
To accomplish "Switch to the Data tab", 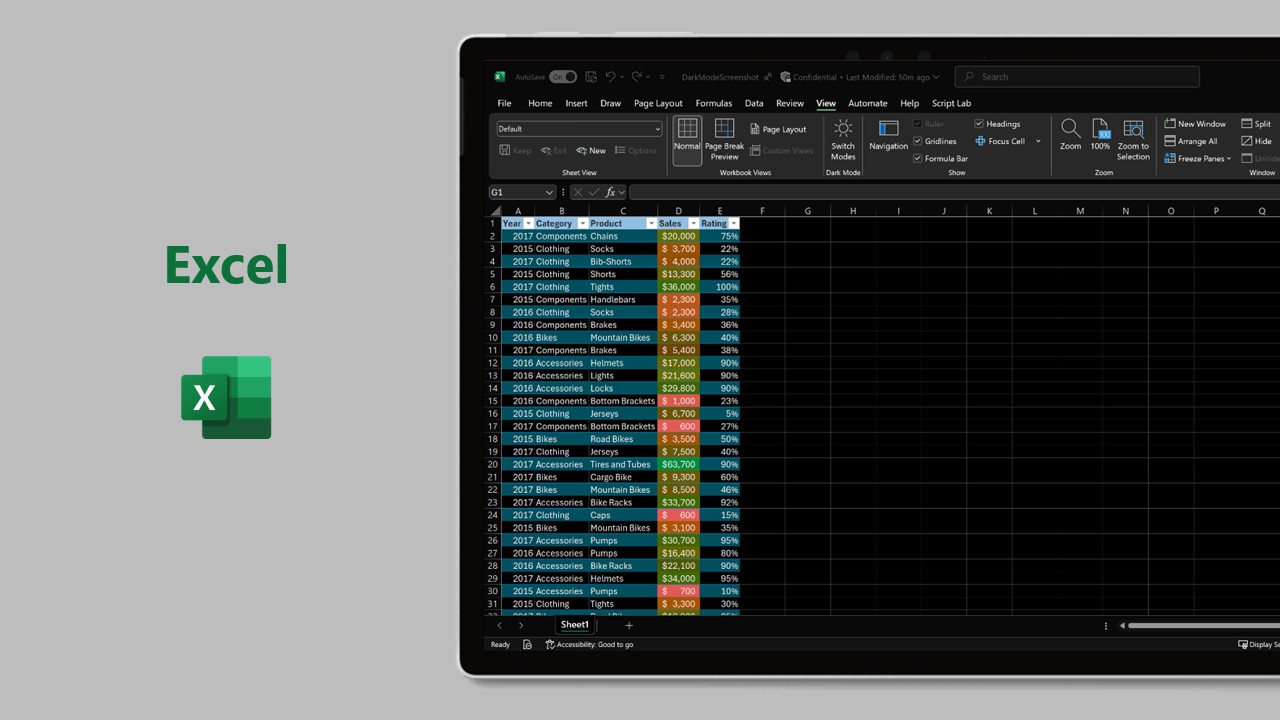I will click(754, 103).
